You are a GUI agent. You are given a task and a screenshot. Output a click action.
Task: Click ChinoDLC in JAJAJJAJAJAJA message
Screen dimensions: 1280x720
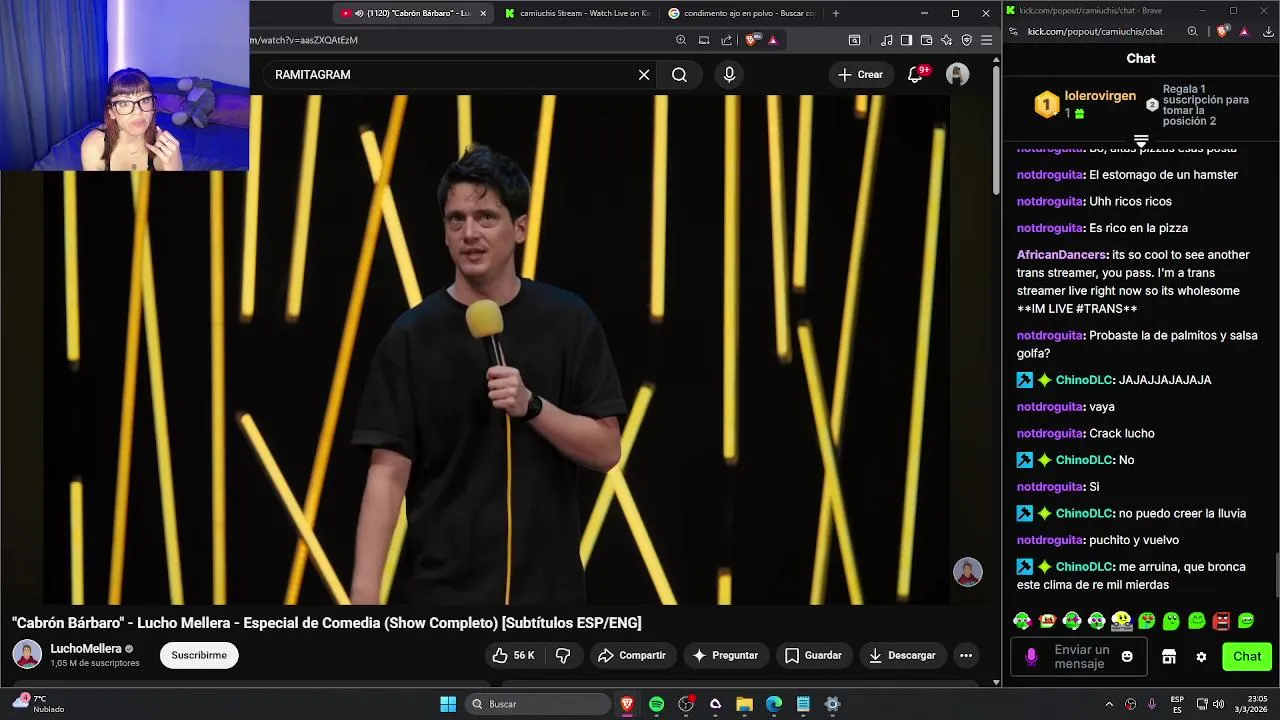pyautogui.click(x=1084, y=380)
